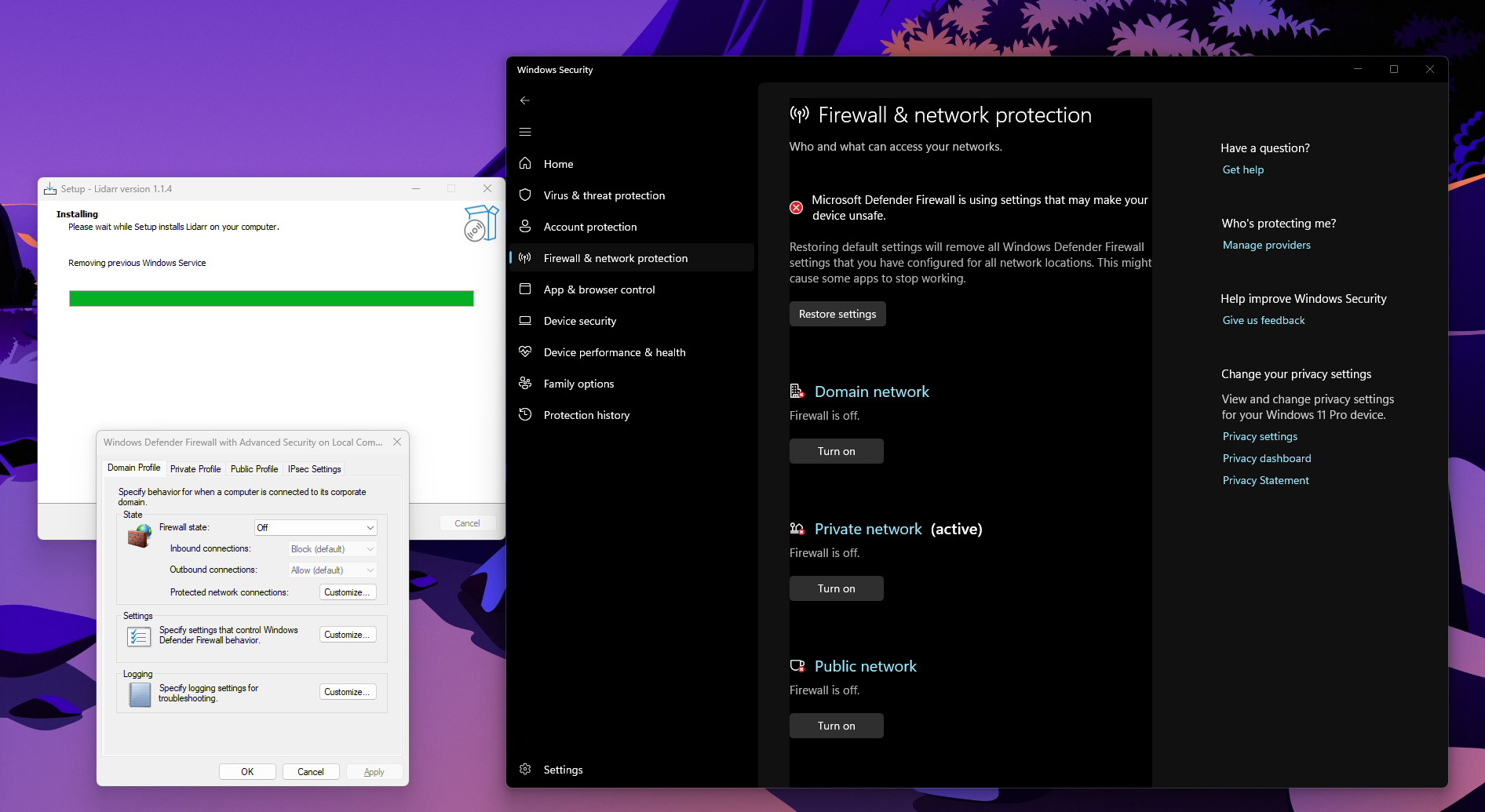Customize protected network connections settings
Viewport: 1485px width, 812px height.
(348, 592)
